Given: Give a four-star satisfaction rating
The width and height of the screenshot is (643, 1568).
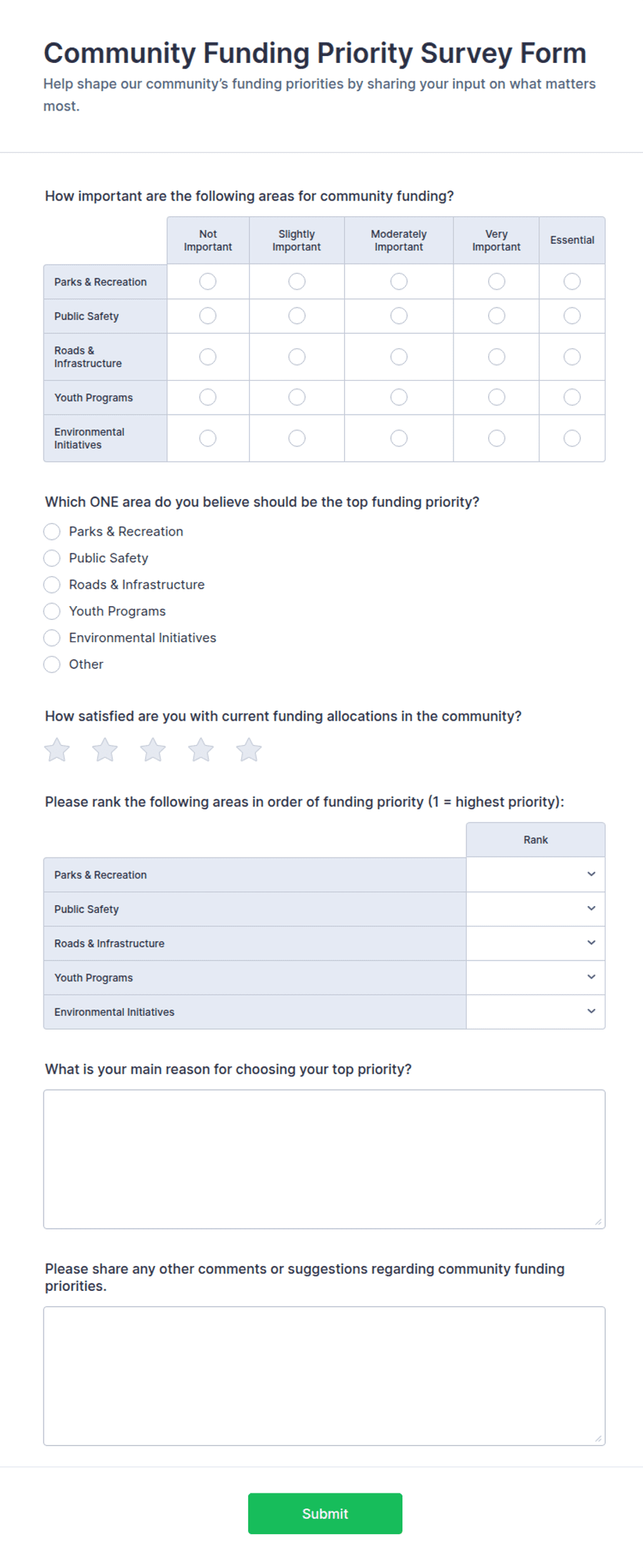Looking at the screenshot, I should (201, 750).
